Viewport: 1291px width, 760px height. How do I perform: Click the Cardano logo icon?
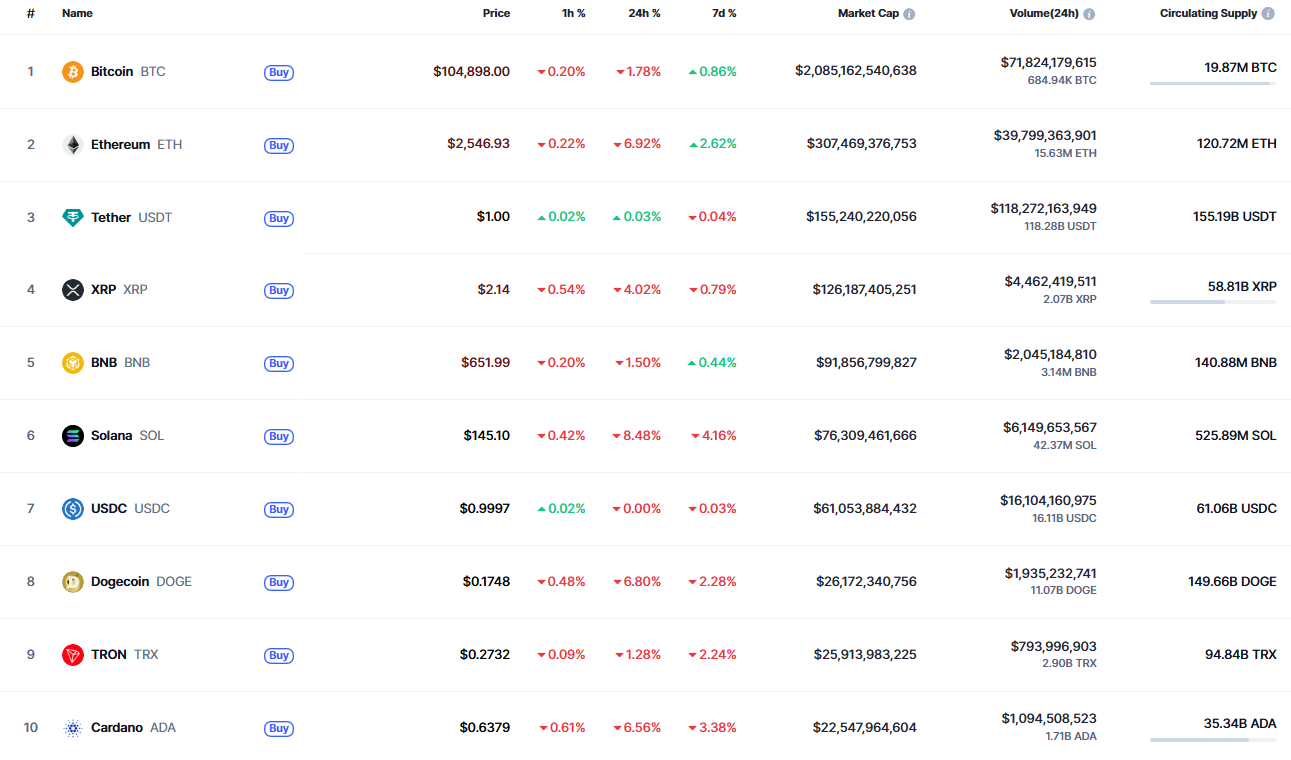(x=73, y=728)
